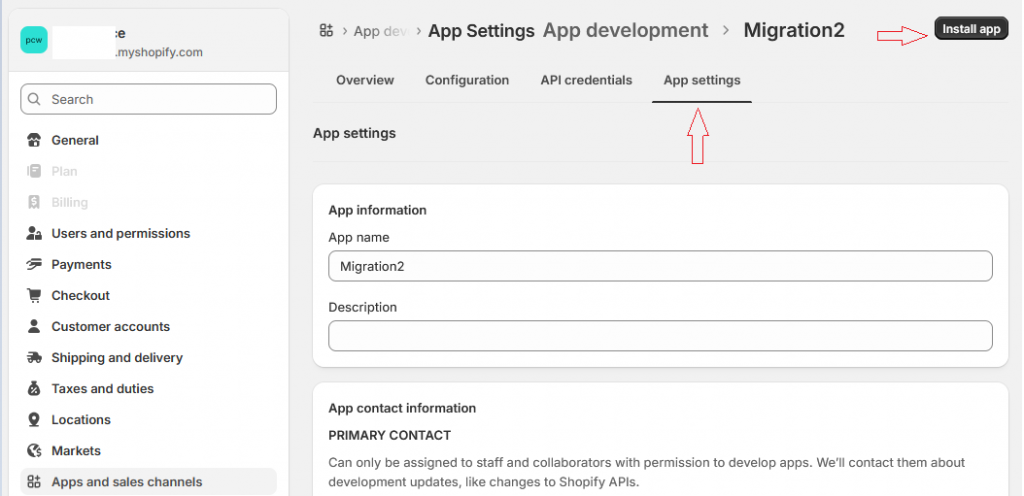1024x496 pixels.
Task: Click the Users and permissions icon
Action: tap(34, 233)
